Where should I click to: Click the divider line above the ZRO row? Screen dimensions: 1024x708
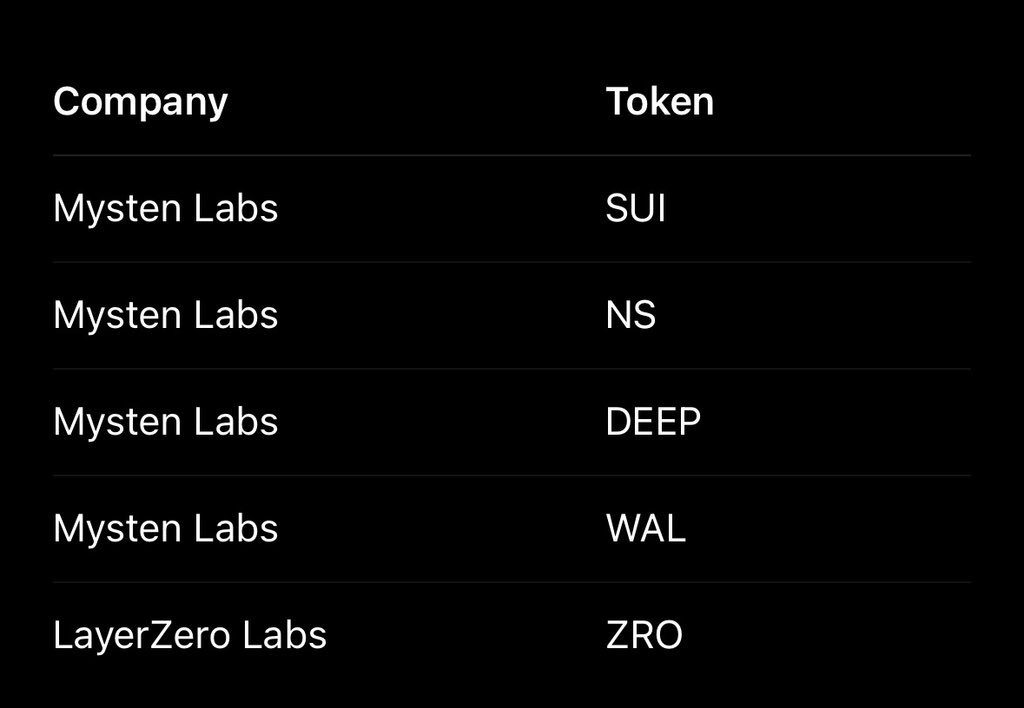point(511,582)
